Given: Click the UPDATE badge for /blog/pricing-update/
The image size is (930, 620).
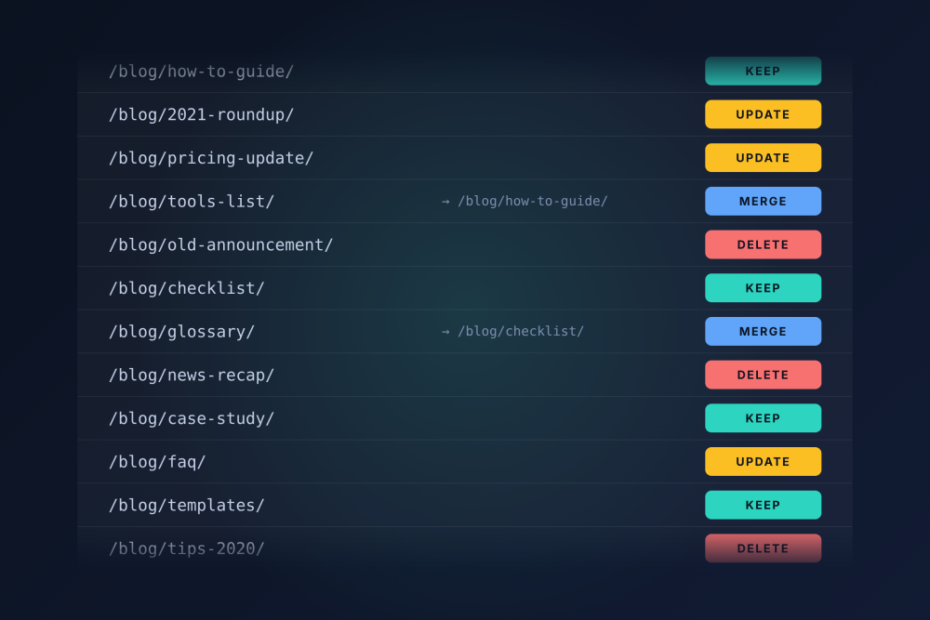Looking at the screenshot, I should click(x=763, y=158).
